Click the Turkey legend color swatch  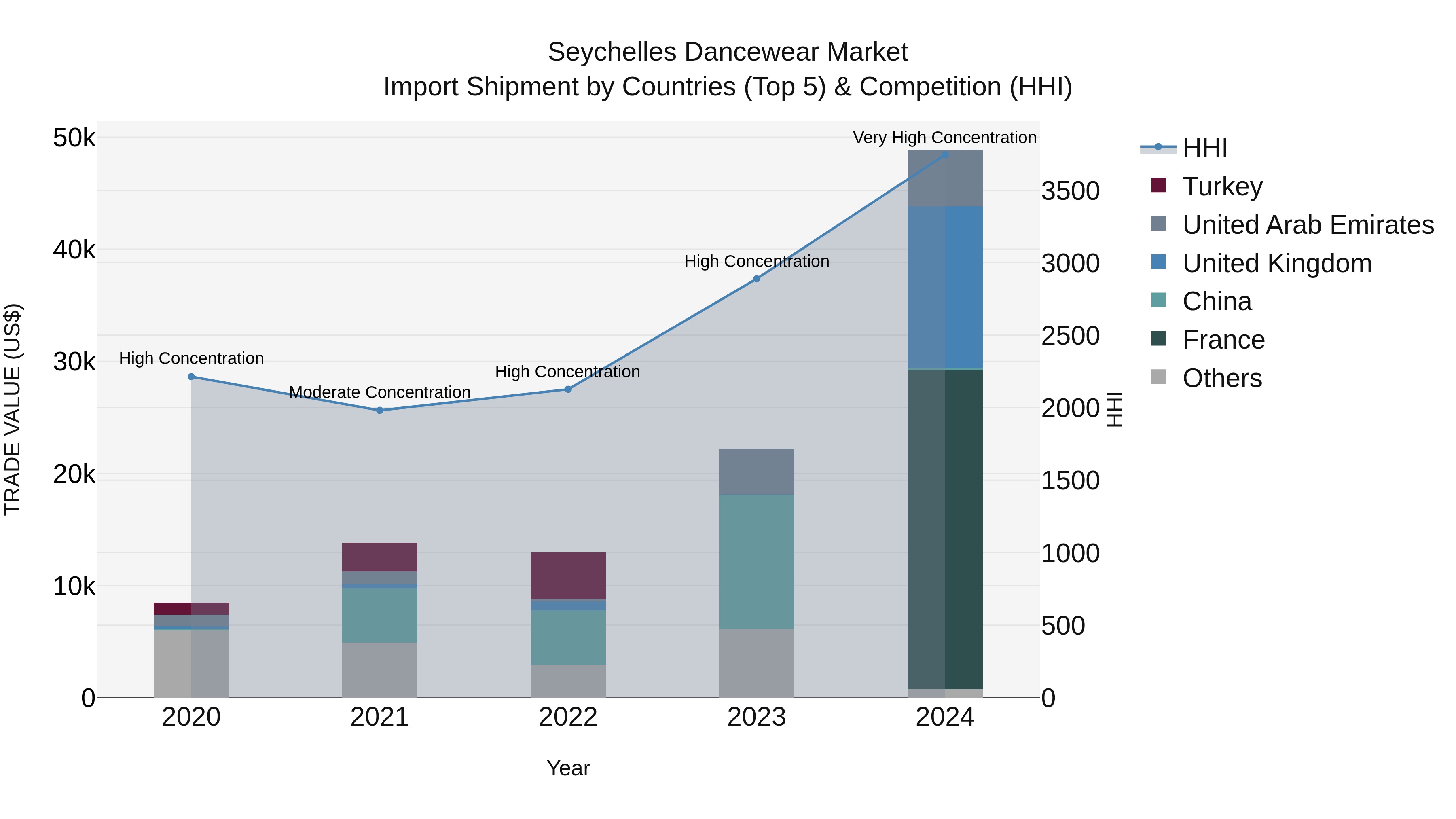point(1158,185)
